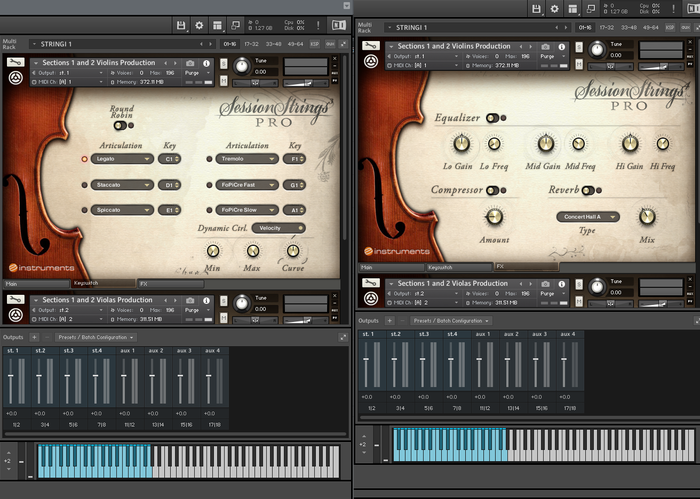Click the Velocity dynamic control button
The image size is (700, 499).
pyautogui.click(x=279, y=228)
